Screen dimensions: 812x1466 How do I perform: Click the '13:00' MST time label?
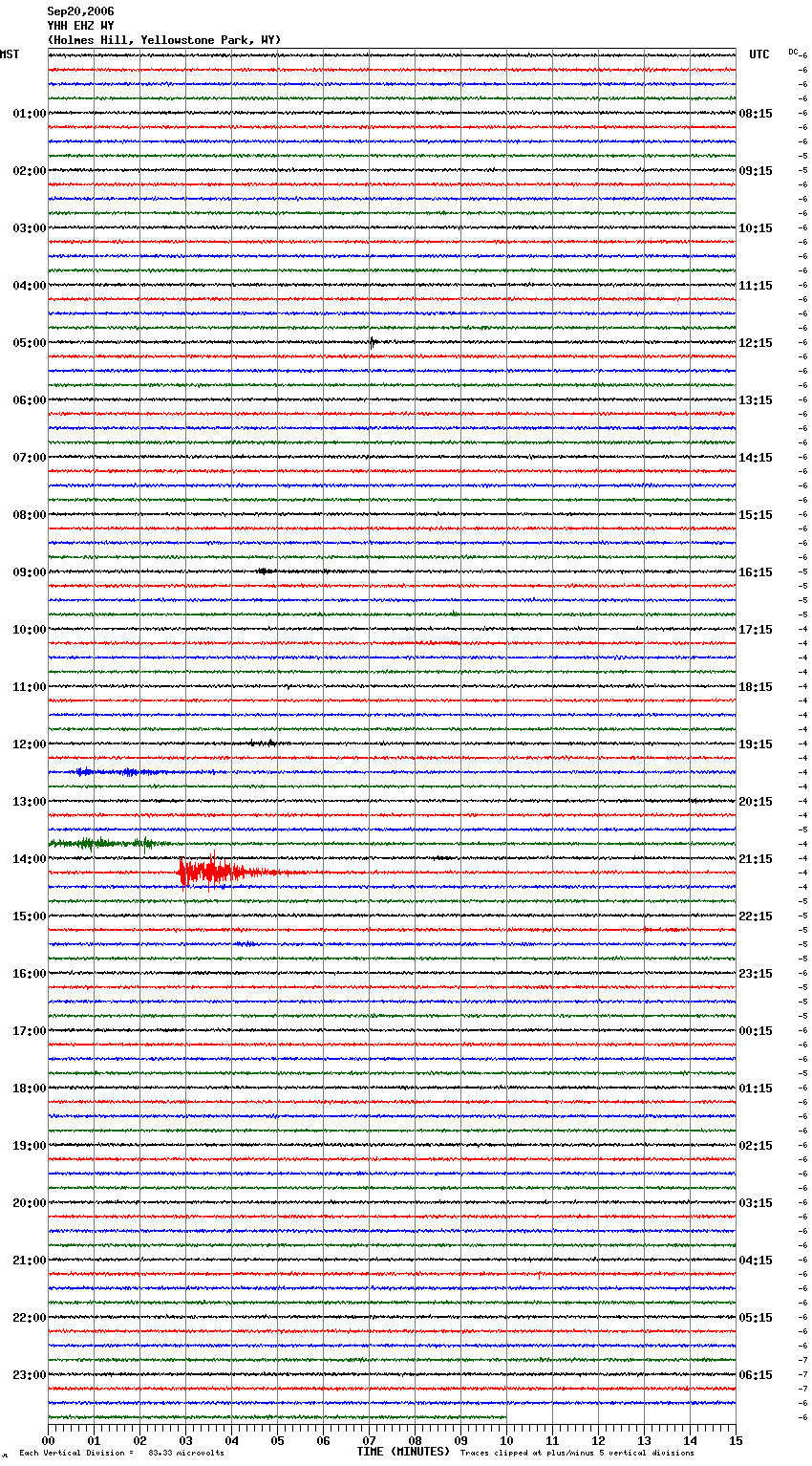[30, 802]
